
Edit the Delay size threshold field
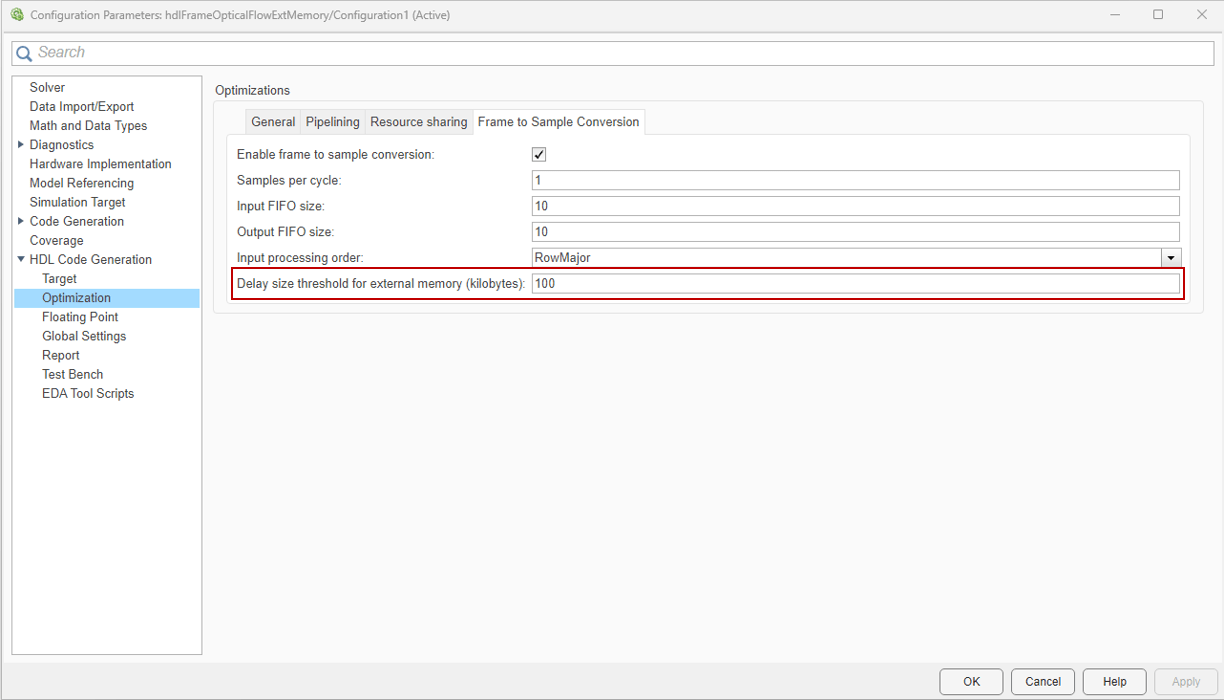(x=855, y=284)
